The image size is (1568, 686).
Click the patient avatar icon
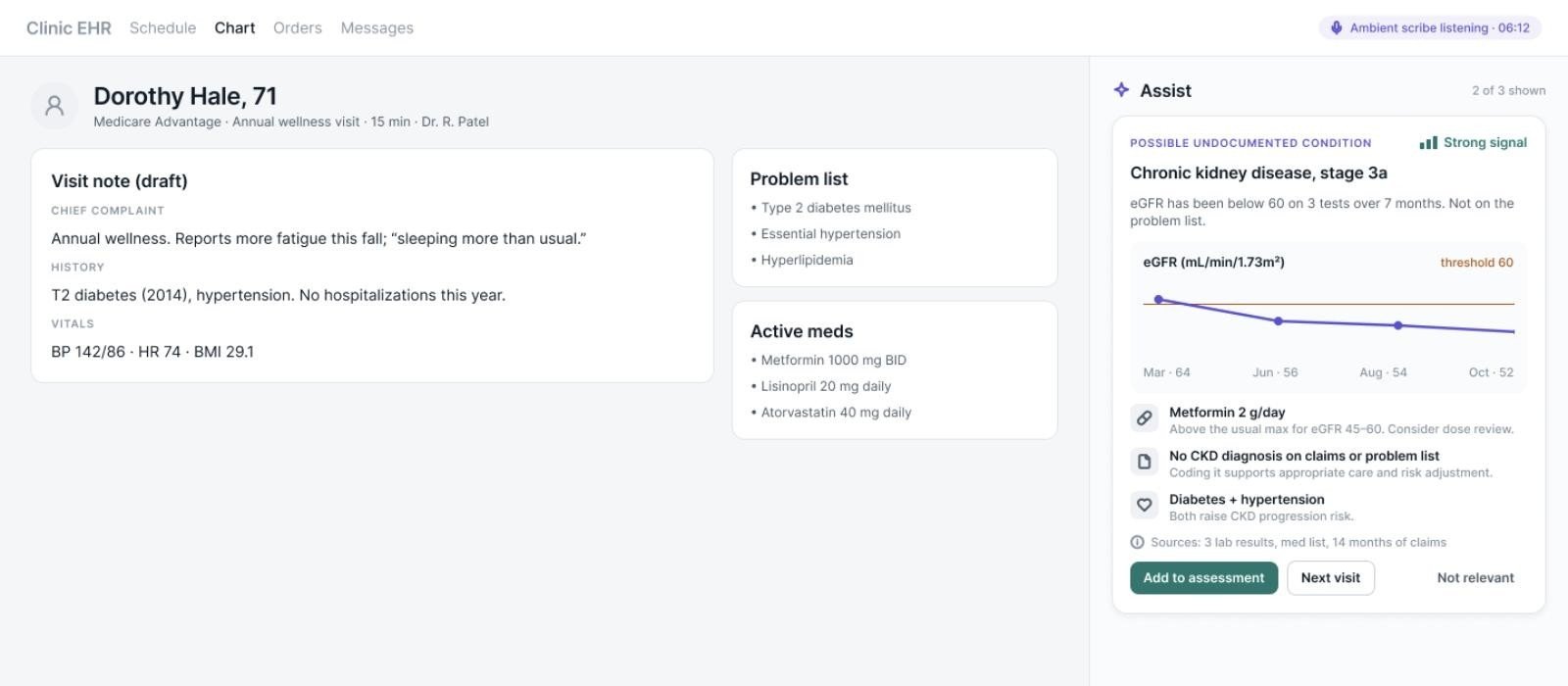click(x=55, y=106)
